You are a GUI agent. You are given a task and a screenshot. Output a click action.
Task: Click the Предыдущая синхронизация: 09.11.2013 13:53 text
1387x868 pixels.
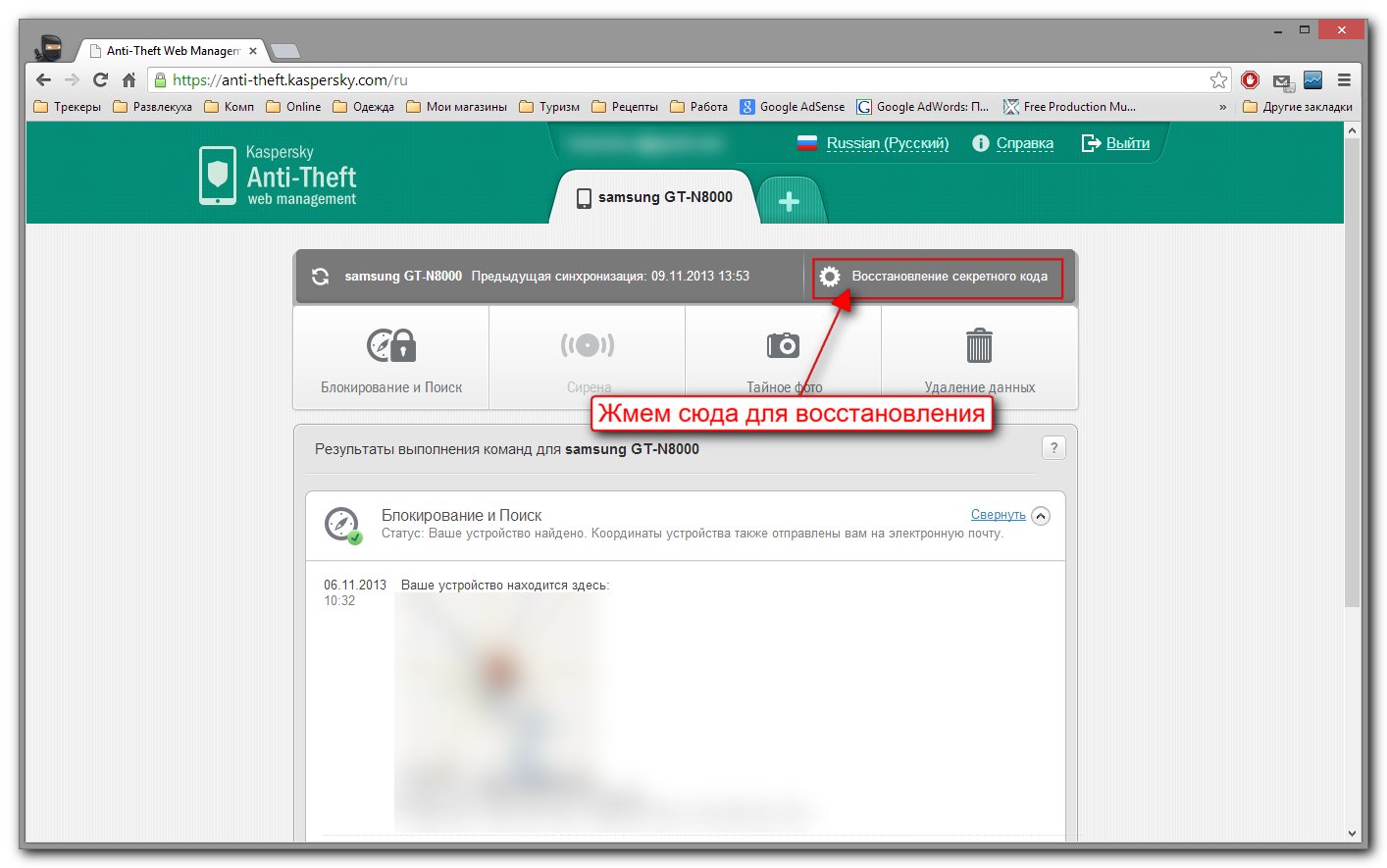pos(610,277)
